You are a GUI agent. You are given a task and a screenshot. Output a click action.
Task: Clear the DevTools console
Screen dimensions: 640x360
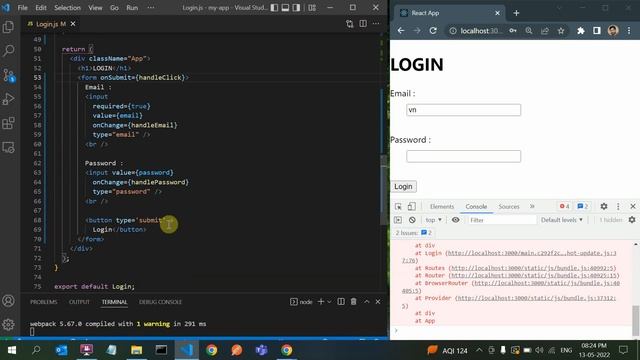pyautogui.click(x=412, y=220)
